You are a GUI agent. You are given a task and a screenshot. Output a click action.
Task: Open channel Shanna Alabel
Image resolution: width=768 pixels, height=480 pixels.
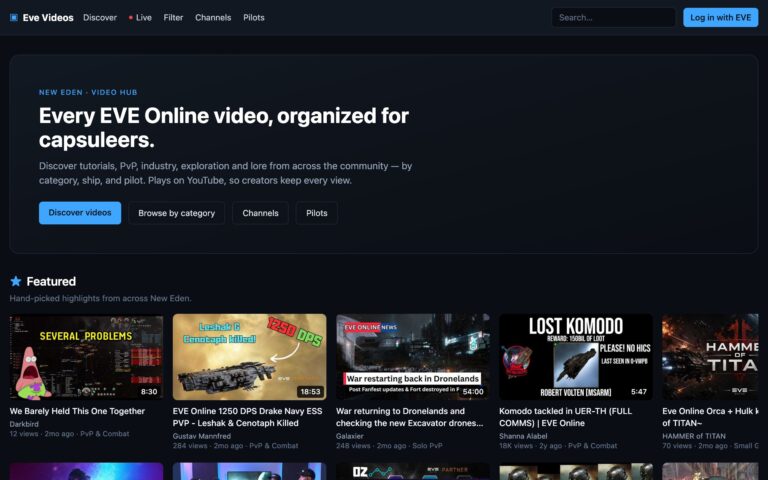click(x=523, y=436)
